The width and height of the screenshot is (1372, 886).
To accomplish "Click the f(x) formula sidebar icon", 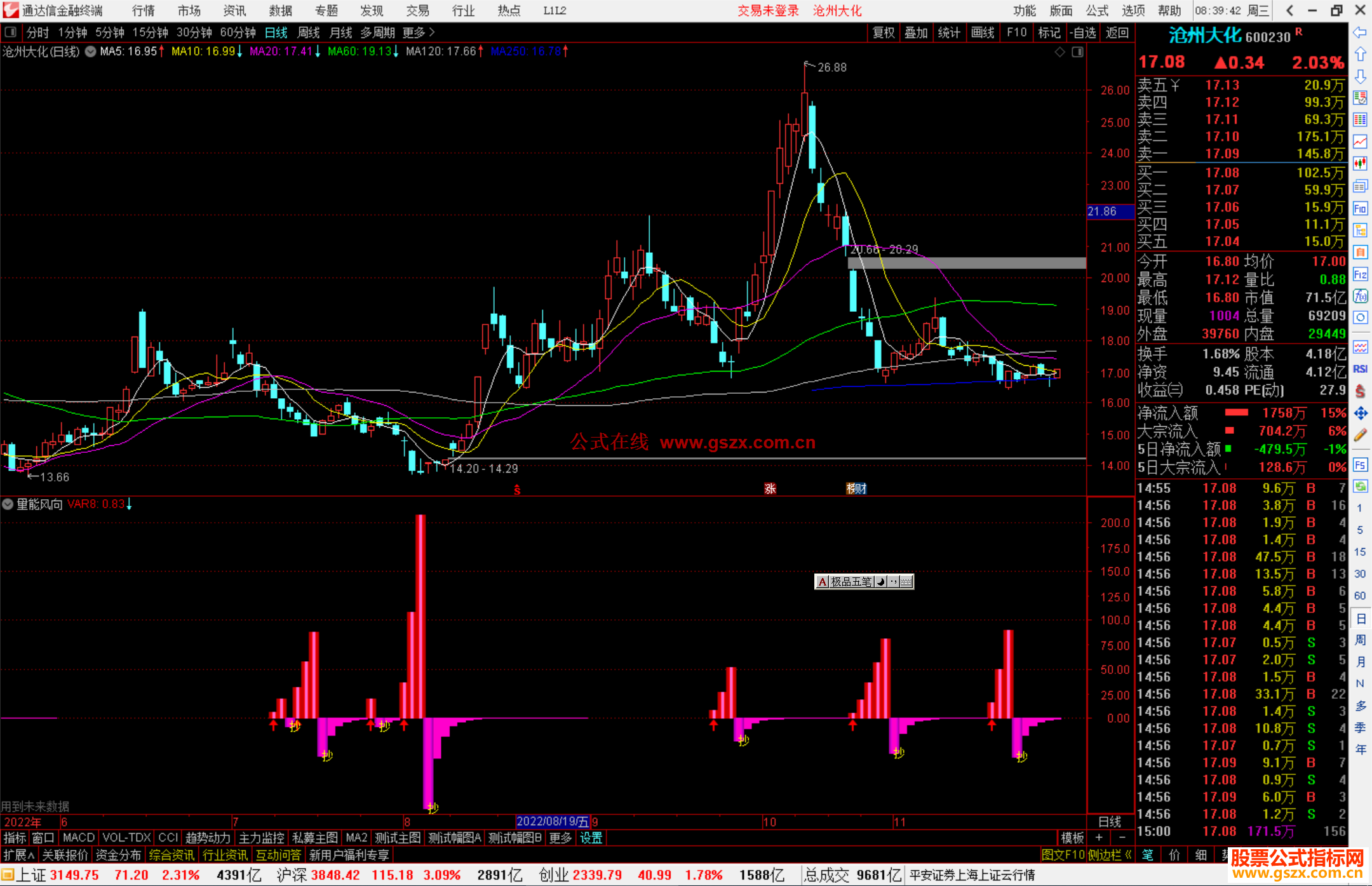I will click(1360, 296).
